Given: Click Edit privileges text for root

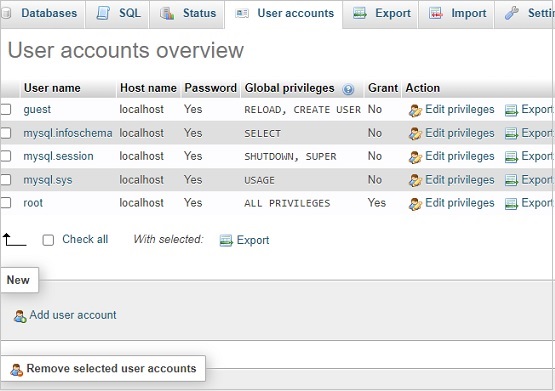Looking at the screenshot, I should coord(460,203).
